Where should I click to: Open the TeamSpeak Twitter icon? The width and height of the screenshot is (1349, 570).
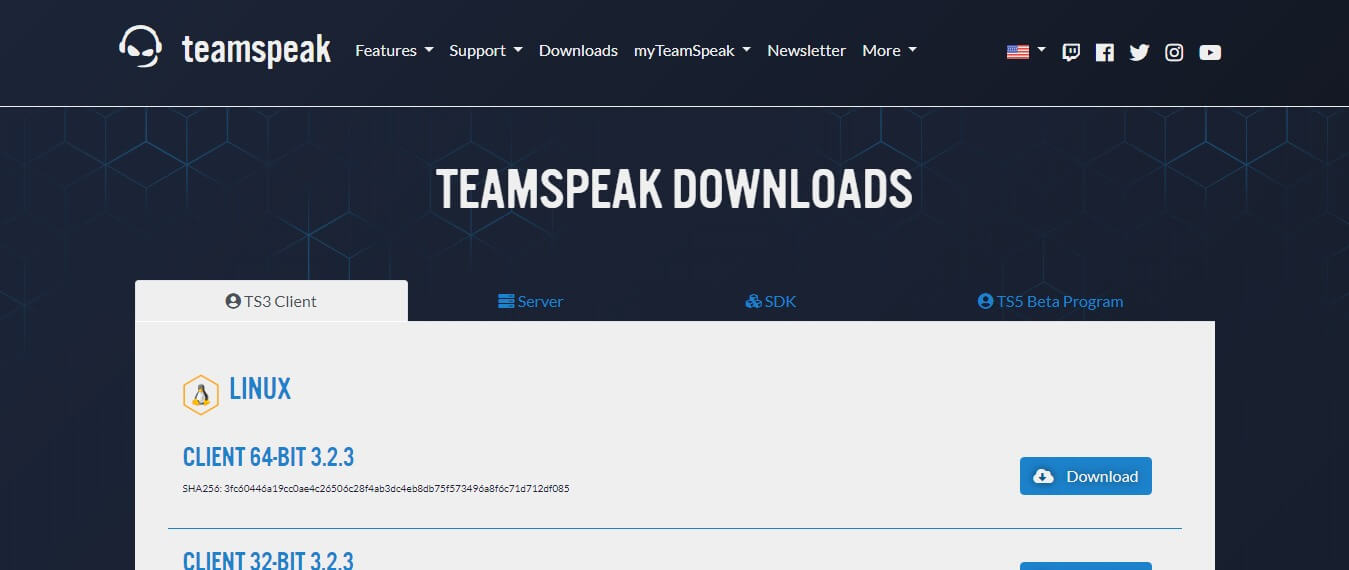[1139, 52]
